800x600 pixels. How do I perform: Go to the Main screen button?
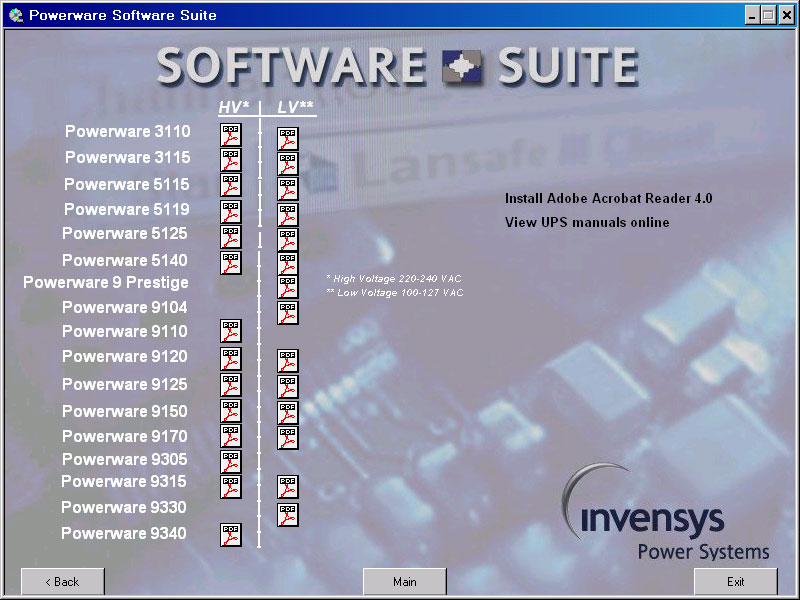tap(404, 581)
